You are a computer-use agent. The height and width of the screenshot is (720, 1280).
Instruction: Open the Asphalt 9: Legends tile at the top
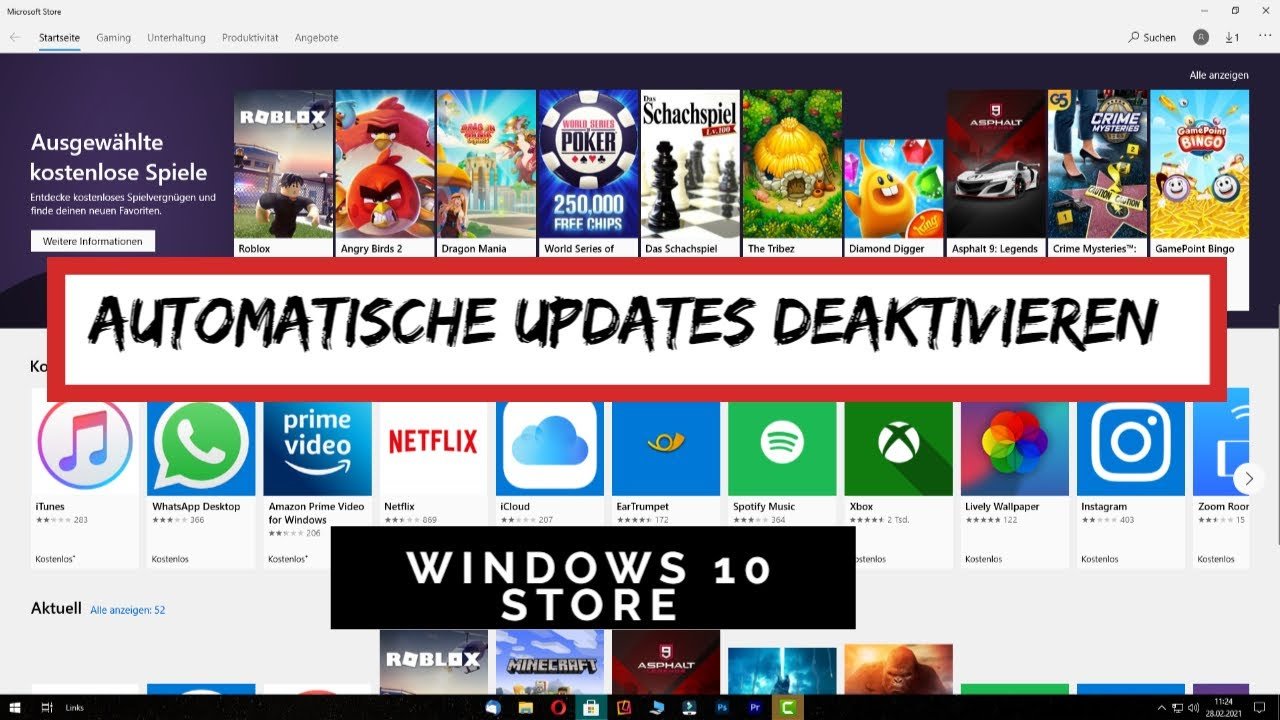tap(996, 173)
